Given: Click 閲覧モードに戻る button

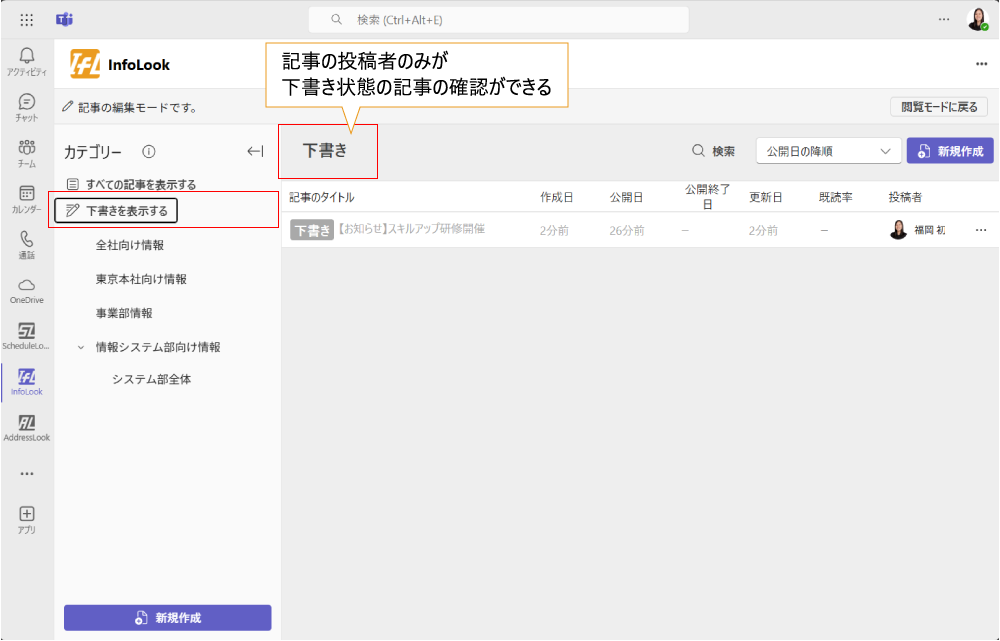Looking at the screenshot, I should (x=939, y=107).
